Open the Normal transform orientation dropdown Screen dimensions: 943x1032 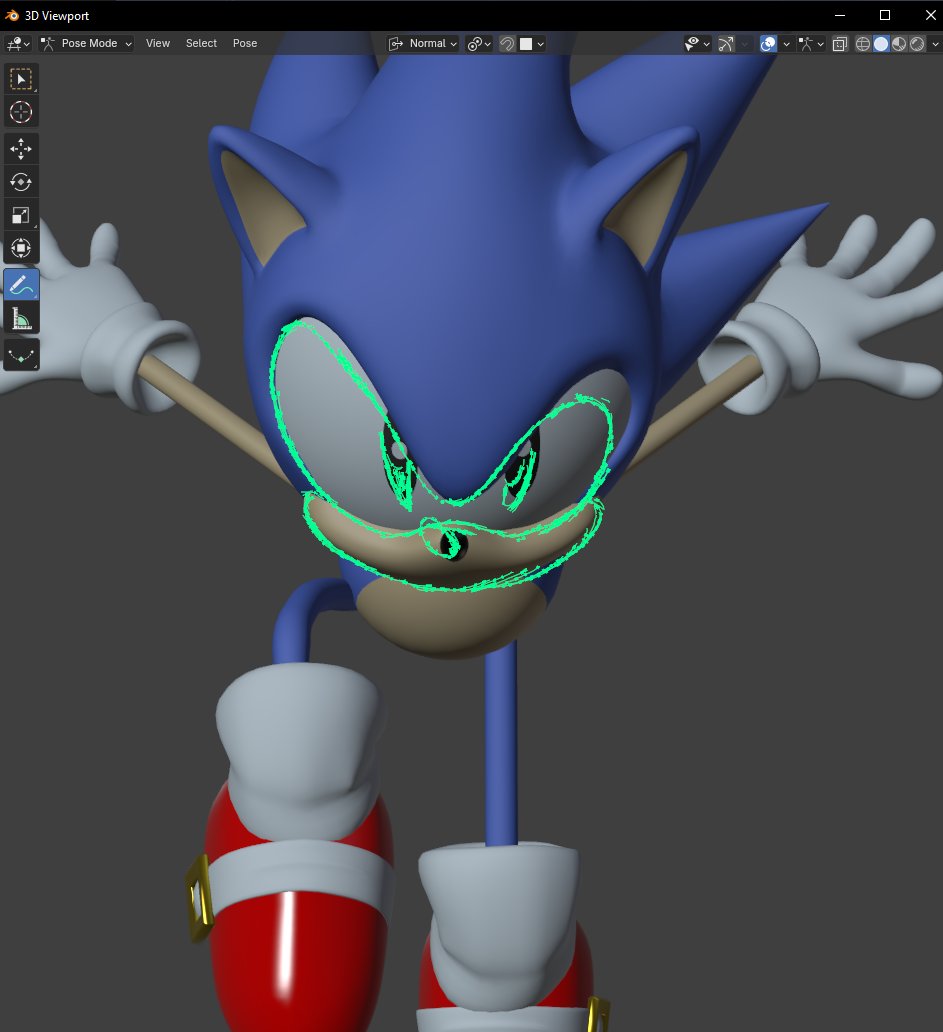(422, 43)
